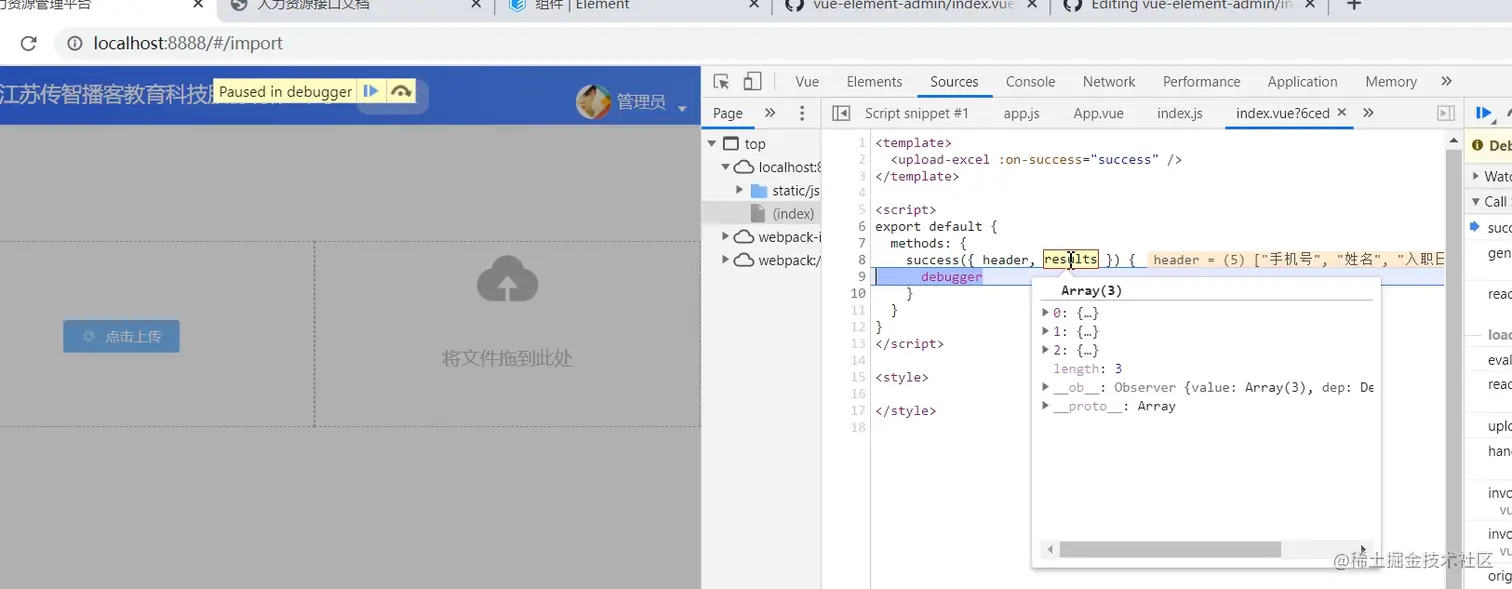The image size is (1512, 589).
Task: Open the Script snippet #1 editor tab
Action: tap(917, 113)
